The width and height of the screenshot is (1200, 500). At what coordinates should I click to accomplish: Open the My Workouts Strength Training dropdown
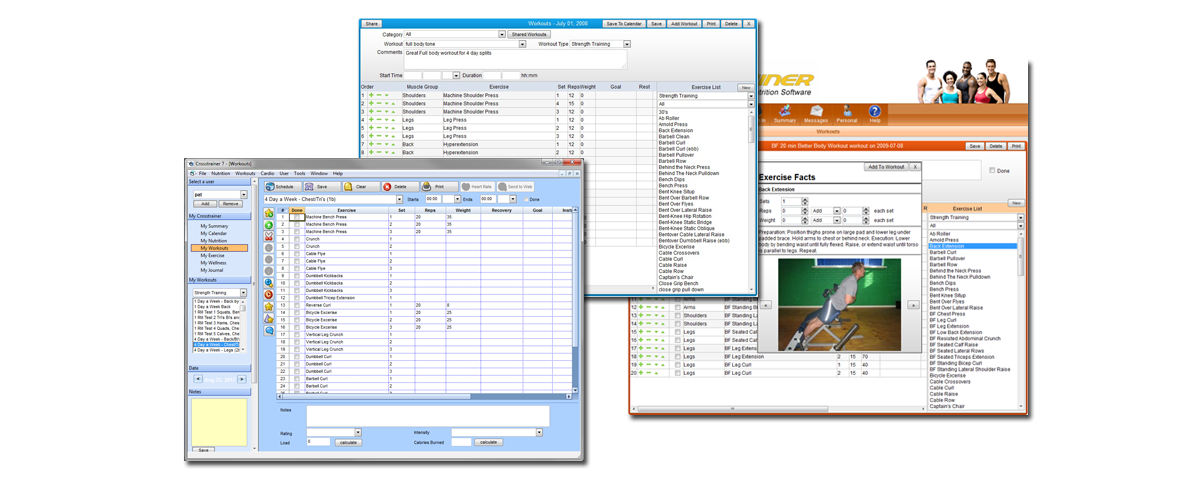243,293
